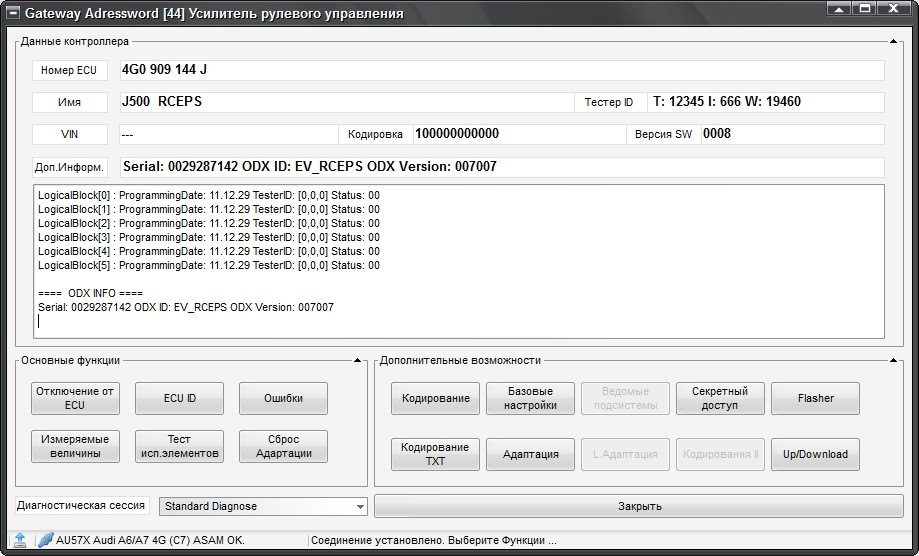Open Измеряемые величины

75,446
